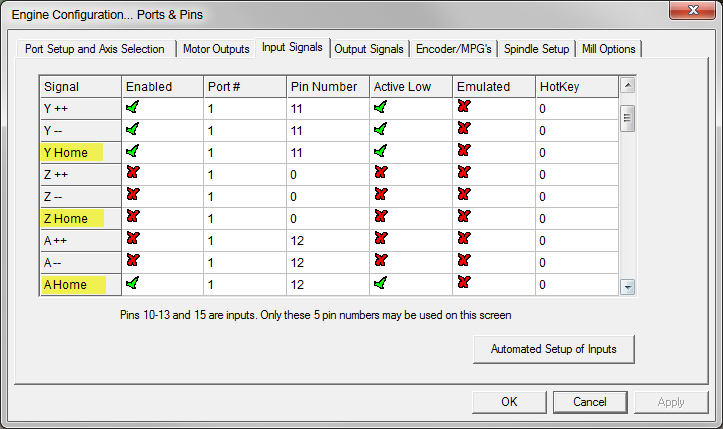The width and height of the screenshot is (723, 429).
Task: Click the HotKey column header
Action: pyautogui.click(x=577, y=87)
